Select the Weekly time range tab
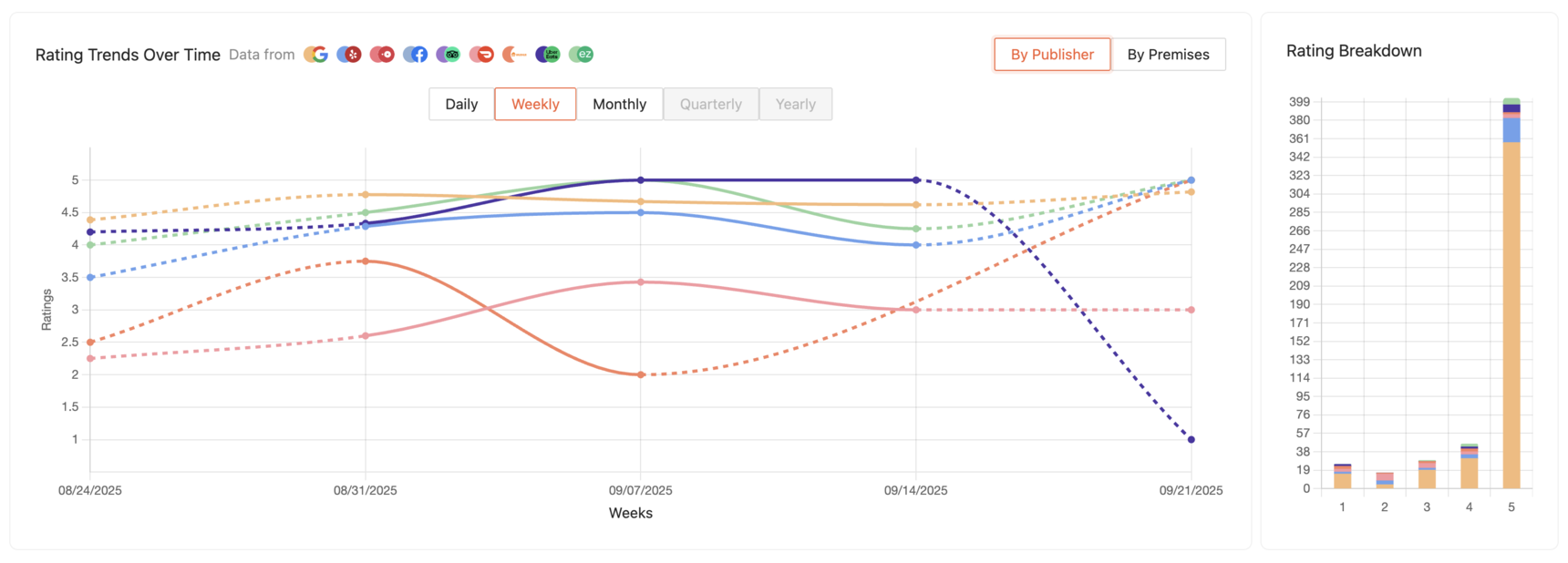The height and width of the screenshot is (563, 1568). [x=535, y=104]
